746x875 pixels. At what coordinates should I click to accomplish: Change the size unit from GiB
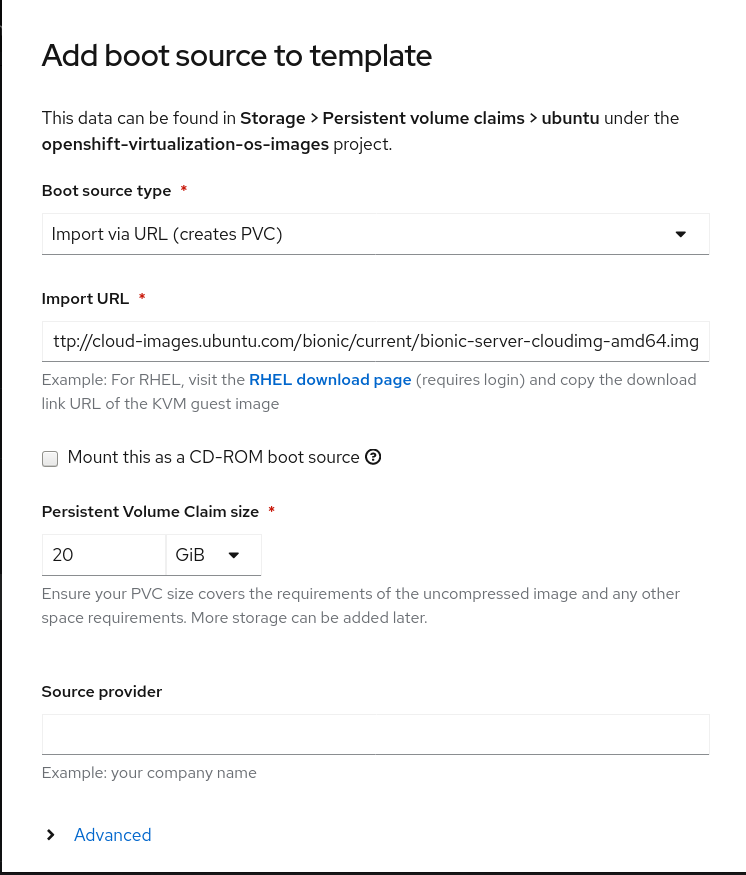pyautogui.click(x=213, y=555)
